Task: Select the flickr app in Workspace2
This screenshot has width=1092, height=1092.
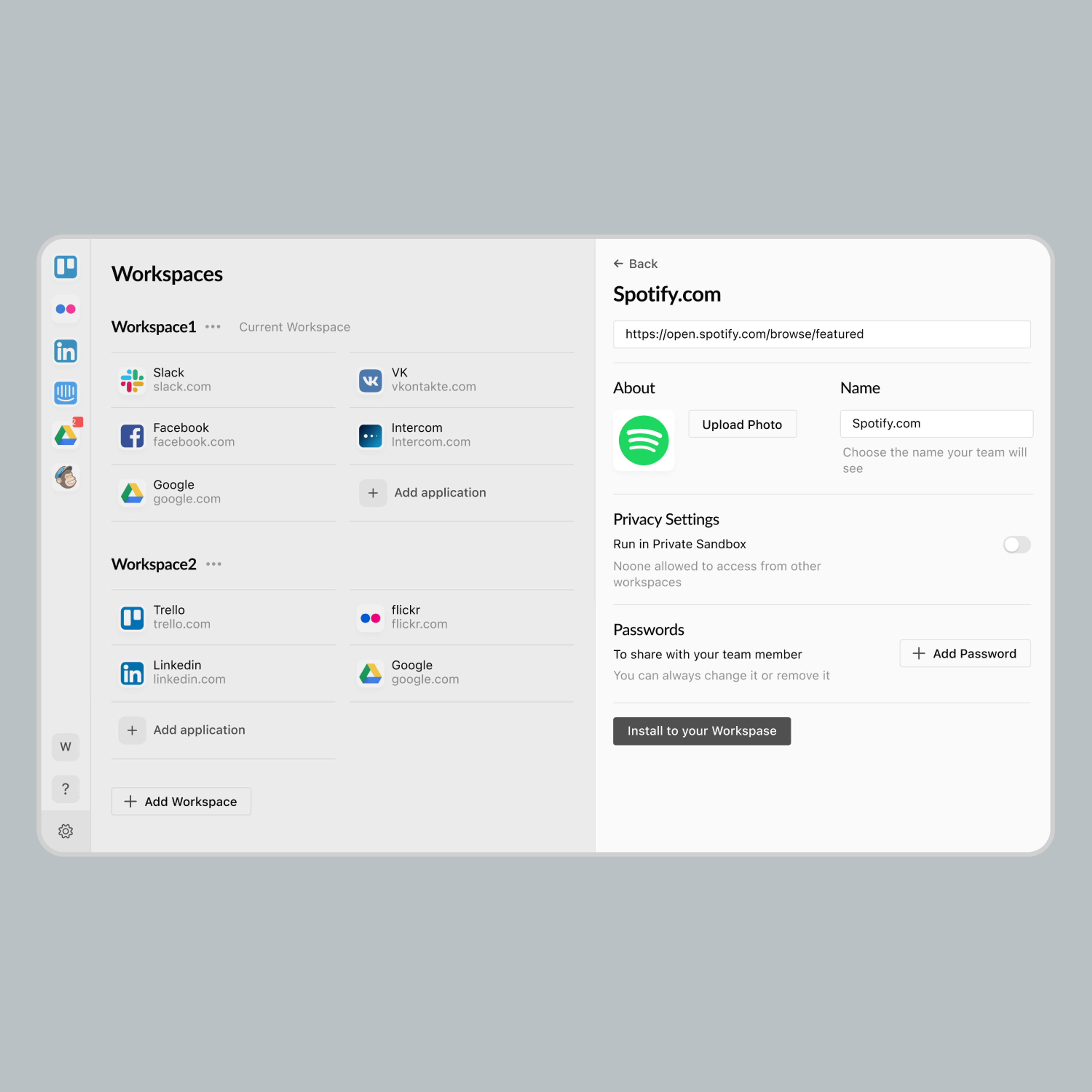Action: pos(461,617)
